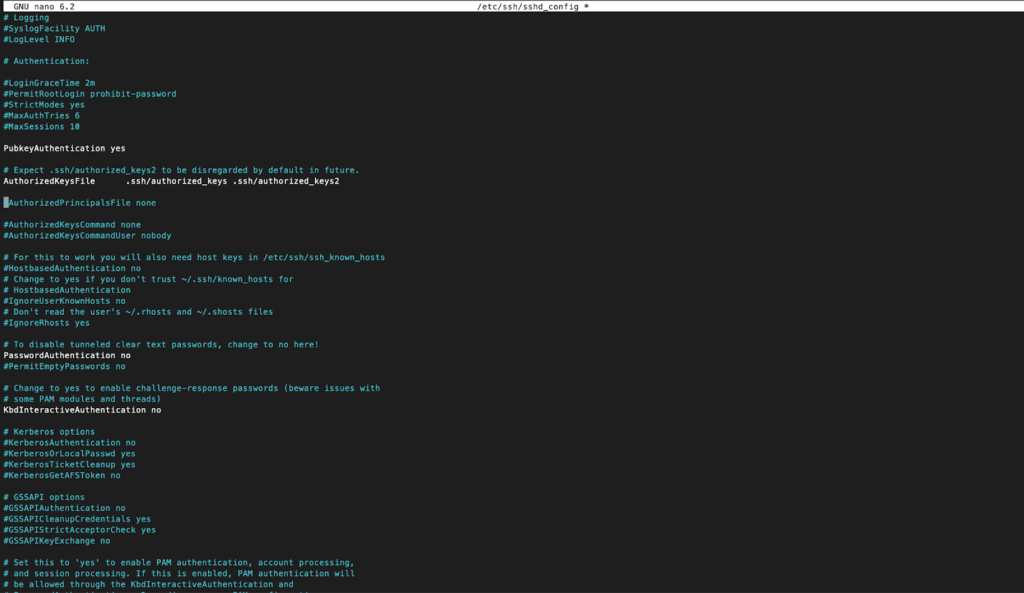The image size is (1024, 593).
Task: Select the #MaxSessions 10 line
Action: [42, 127]
